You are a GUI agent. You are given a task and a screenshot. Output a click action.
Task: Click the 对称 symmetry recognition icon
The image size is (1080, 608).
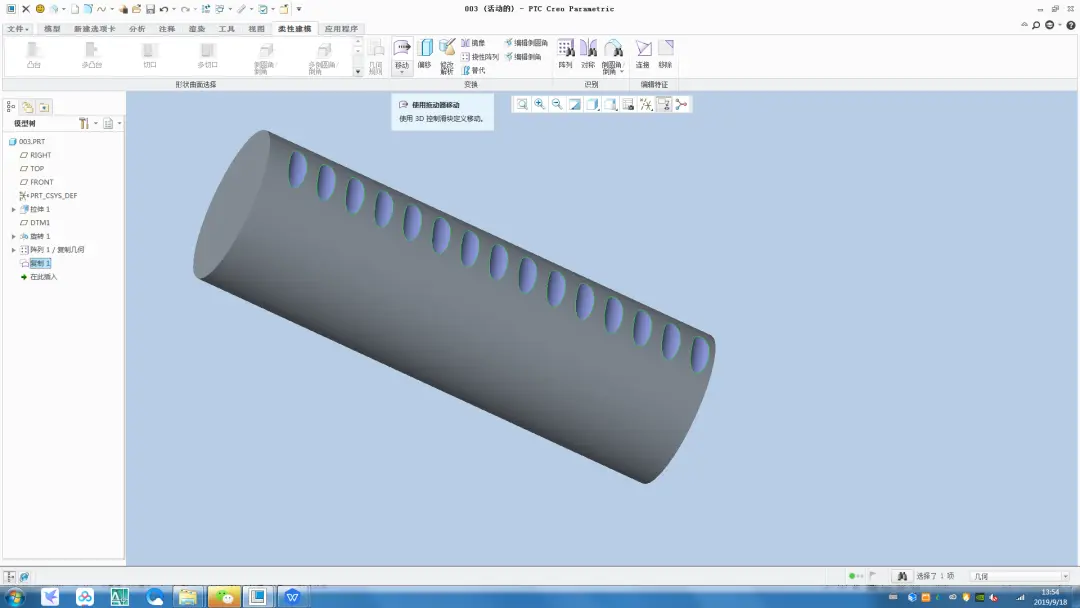click(588, 54)
